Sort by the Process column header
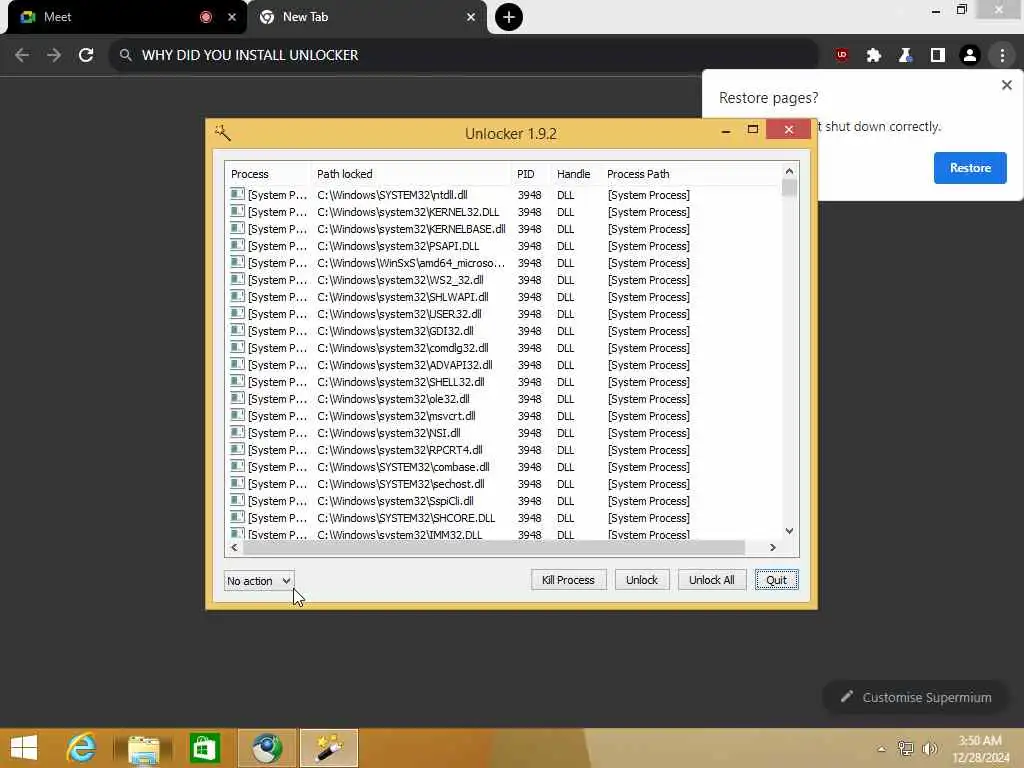1024x768 pixels. click(268, 174)
